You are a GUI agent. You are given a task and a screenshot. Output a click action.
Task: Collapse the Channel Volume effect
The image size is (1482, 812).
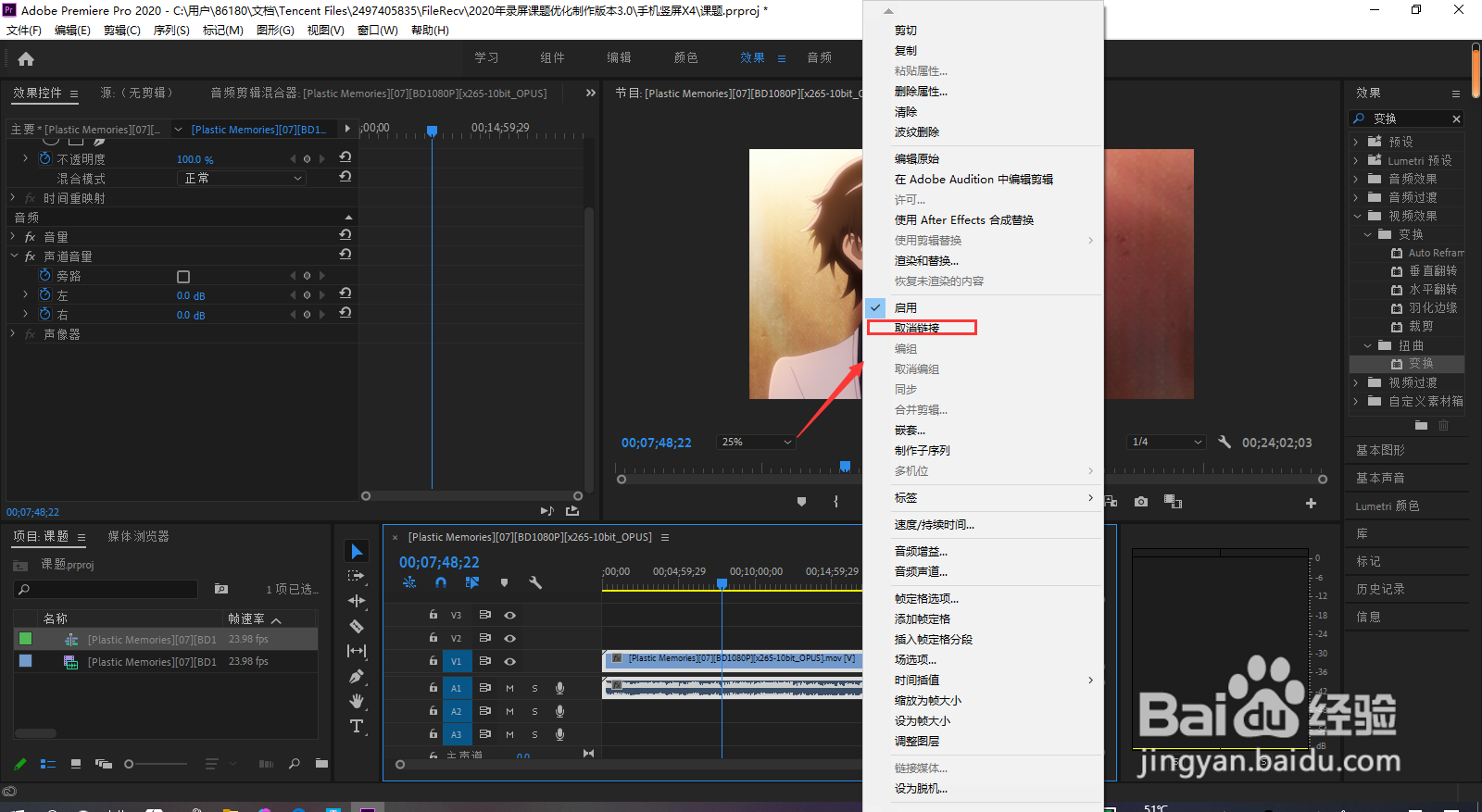click(x=13, y=256)
